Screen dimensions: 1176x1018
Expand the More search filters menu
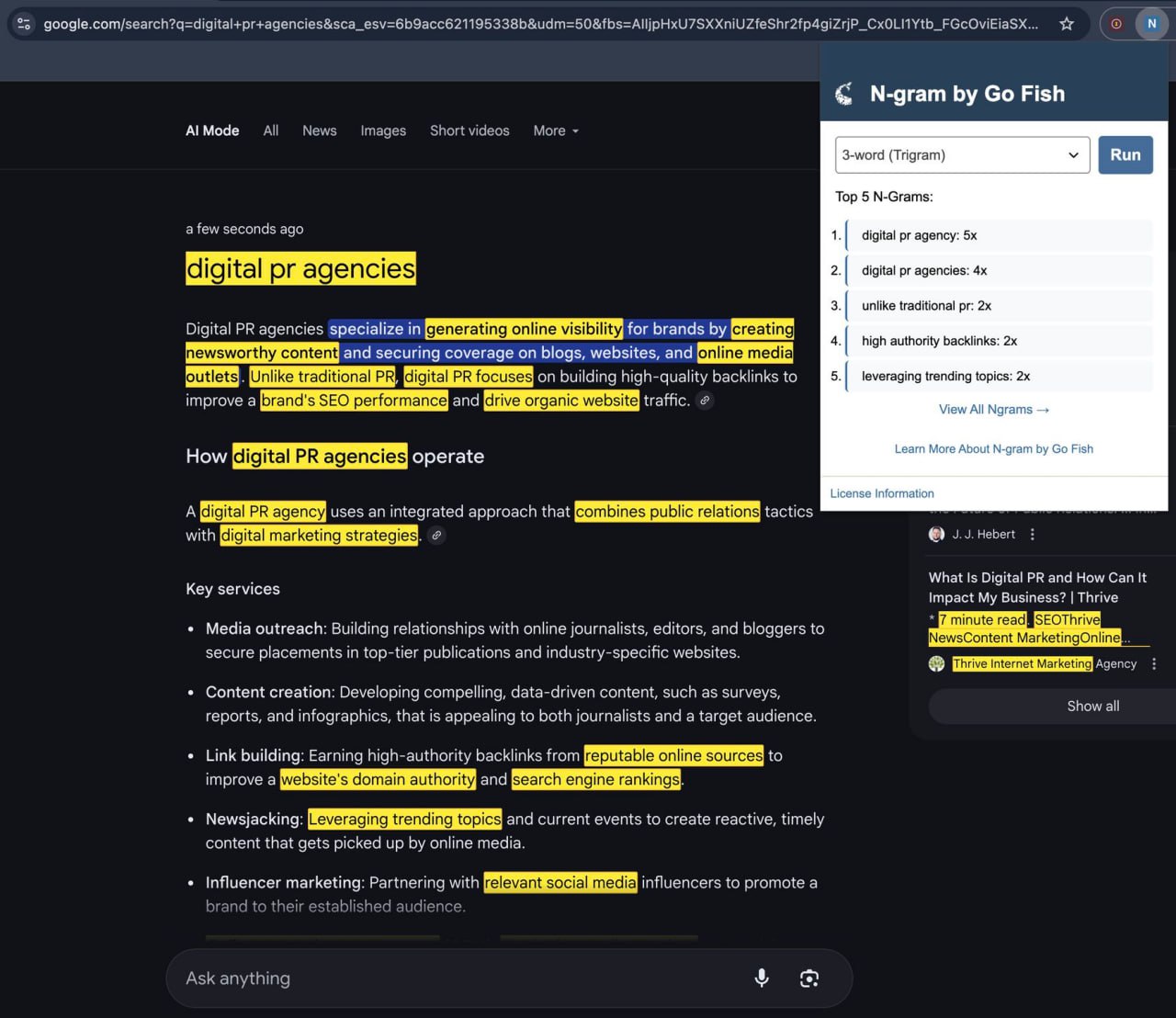556,131
